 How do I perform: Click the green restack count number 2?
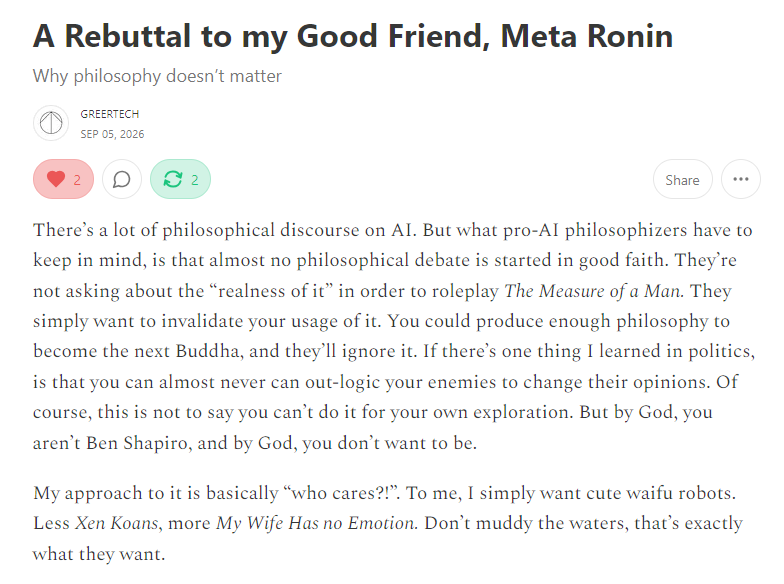[194, 180]
